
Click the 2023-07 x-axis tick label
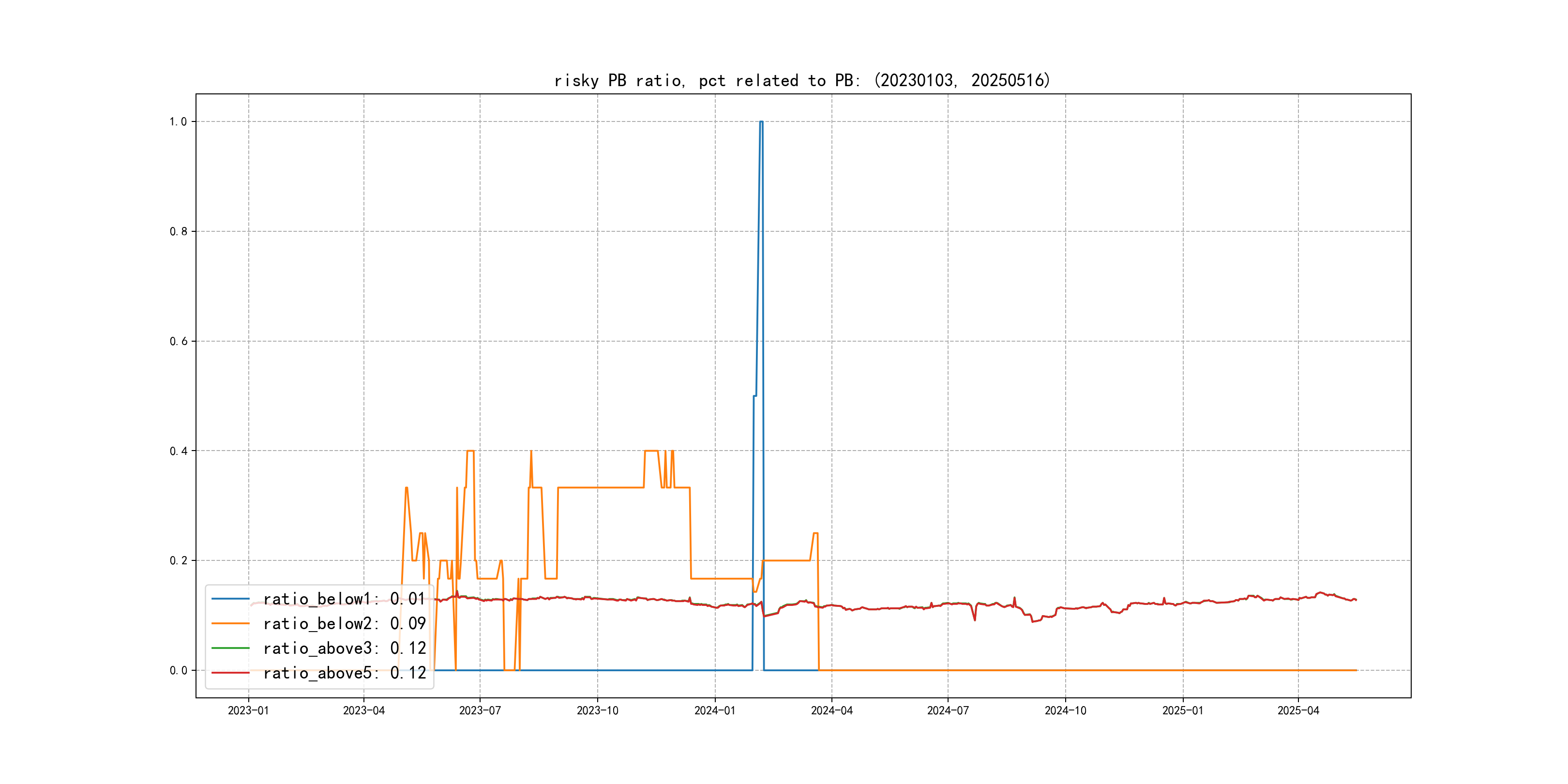[x=480, y=710]
